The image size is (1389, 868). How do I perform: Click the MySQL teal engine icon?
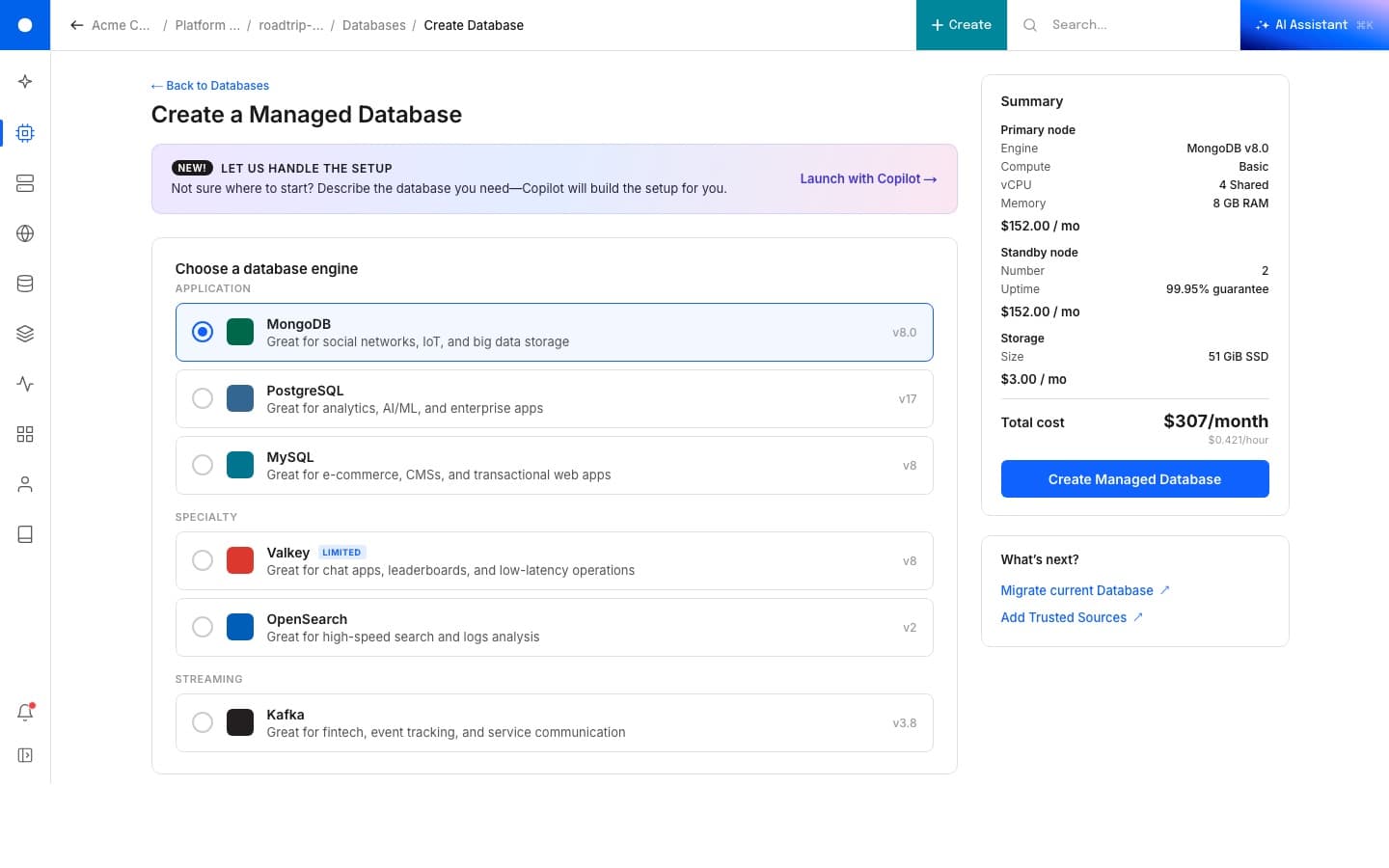(x=240, y=465)
